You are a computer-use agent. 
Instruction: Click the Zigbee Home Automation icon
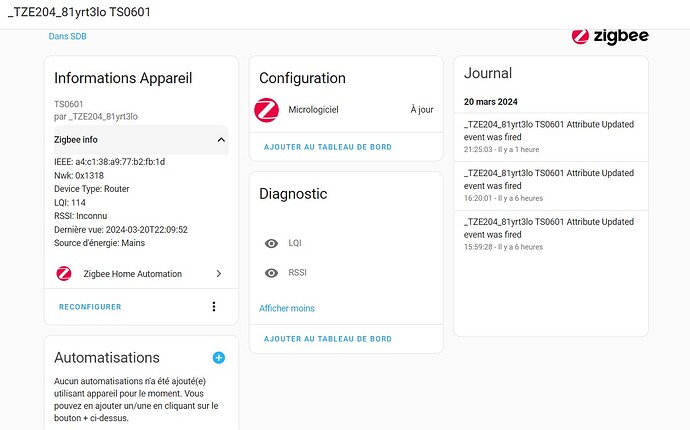[x=64, y=273]
